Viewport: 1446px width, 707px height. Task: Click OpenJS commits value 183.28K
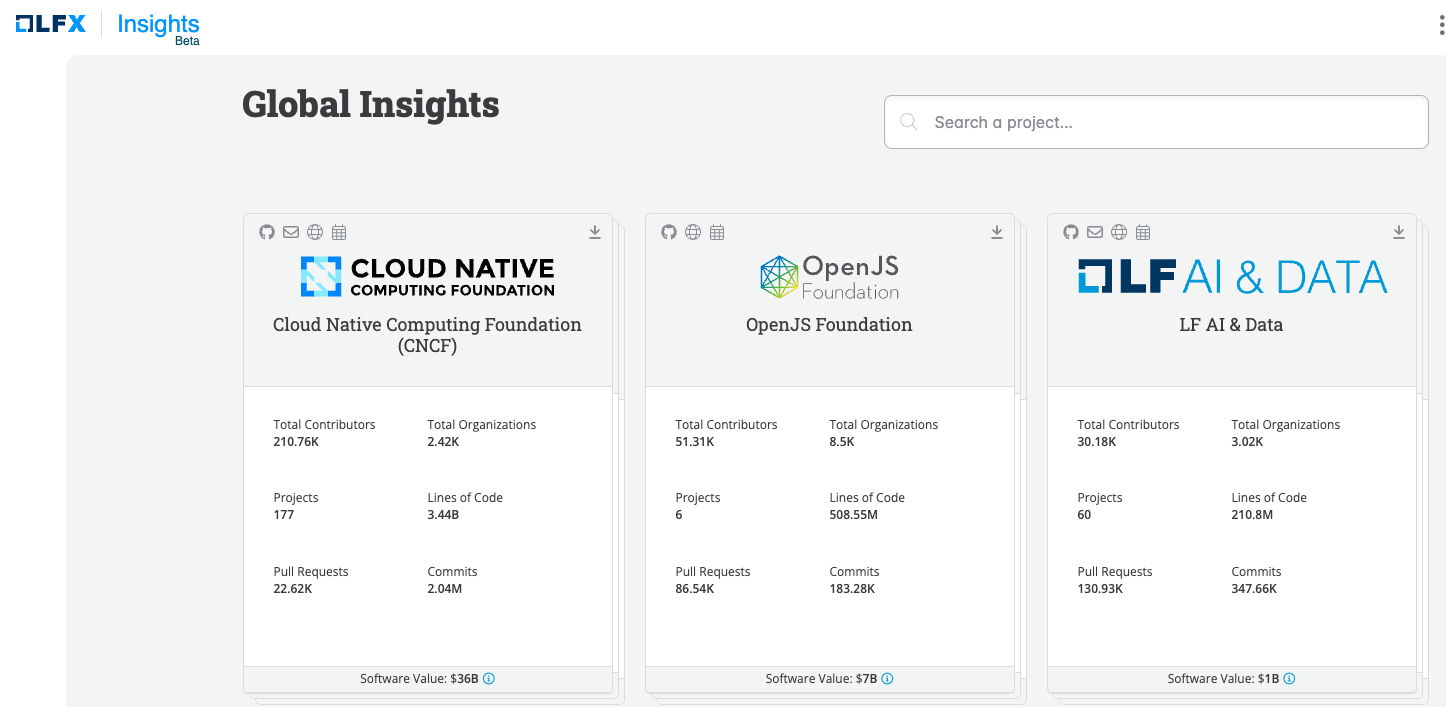(852, 589)
